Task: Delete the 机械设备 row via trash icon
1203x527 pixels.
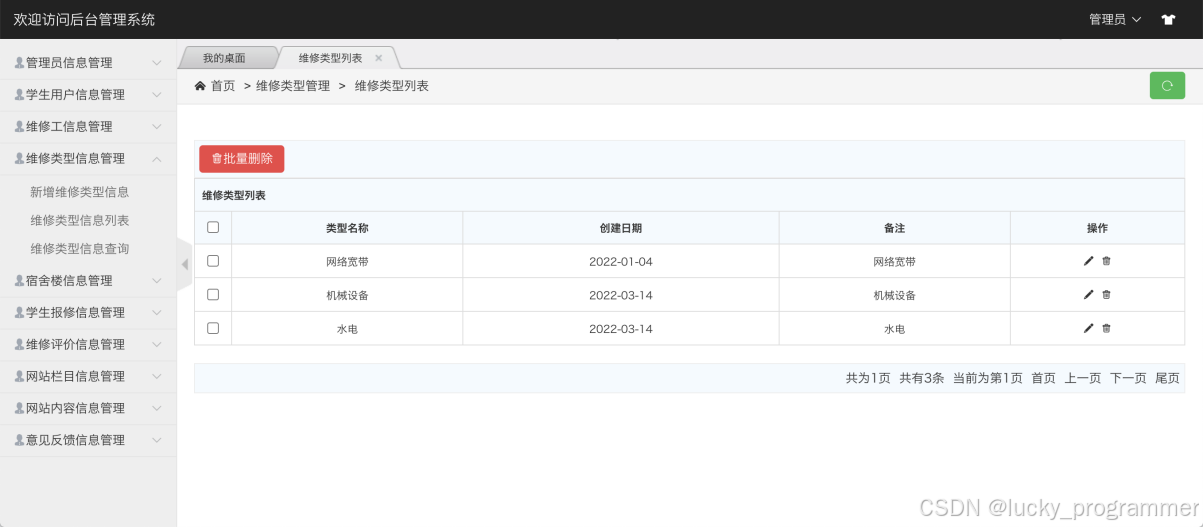Action: point(1106,295)
